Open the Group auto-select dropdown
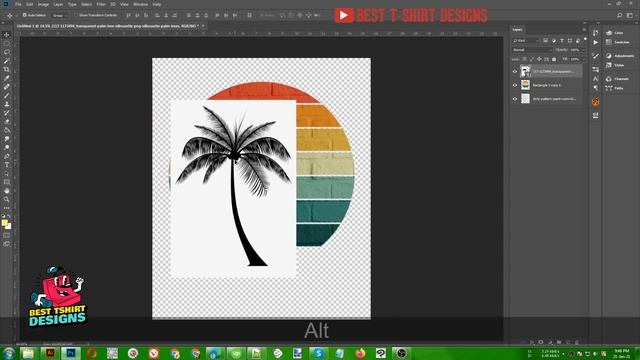 point(60,15)
